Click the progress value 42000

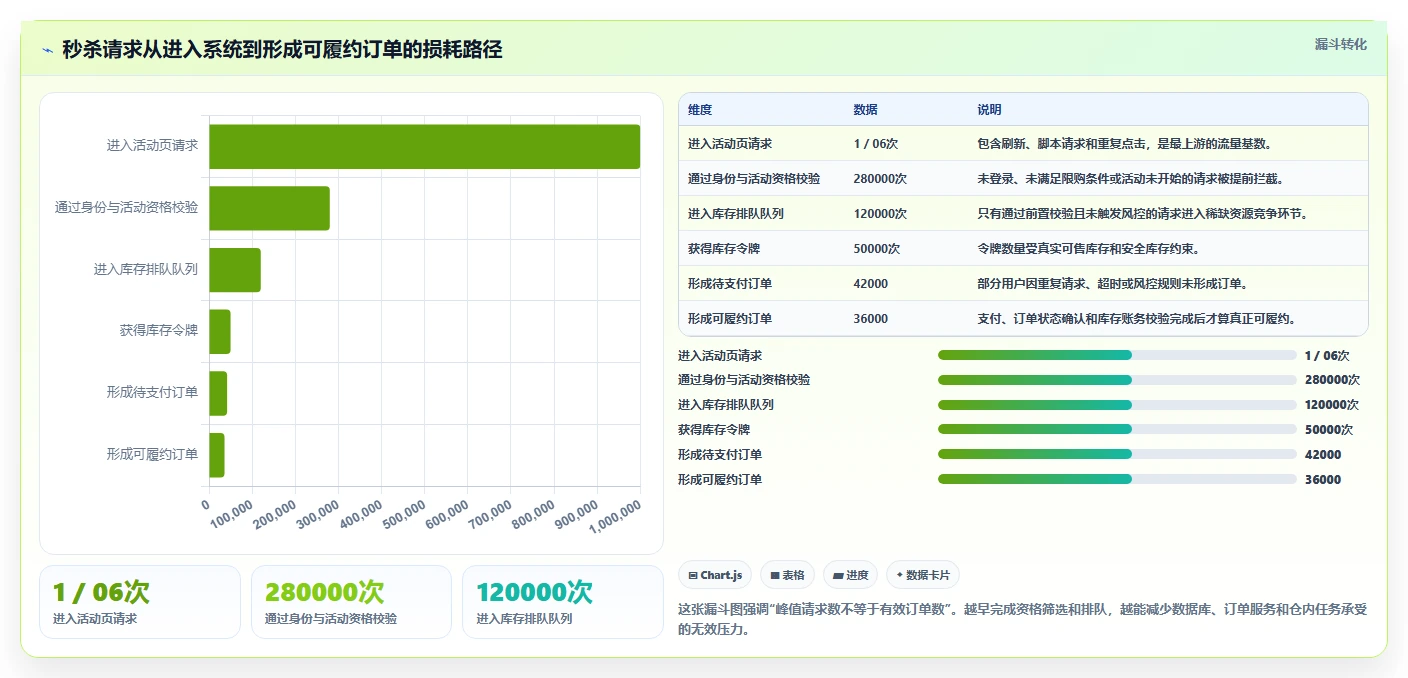[1323, 455]
